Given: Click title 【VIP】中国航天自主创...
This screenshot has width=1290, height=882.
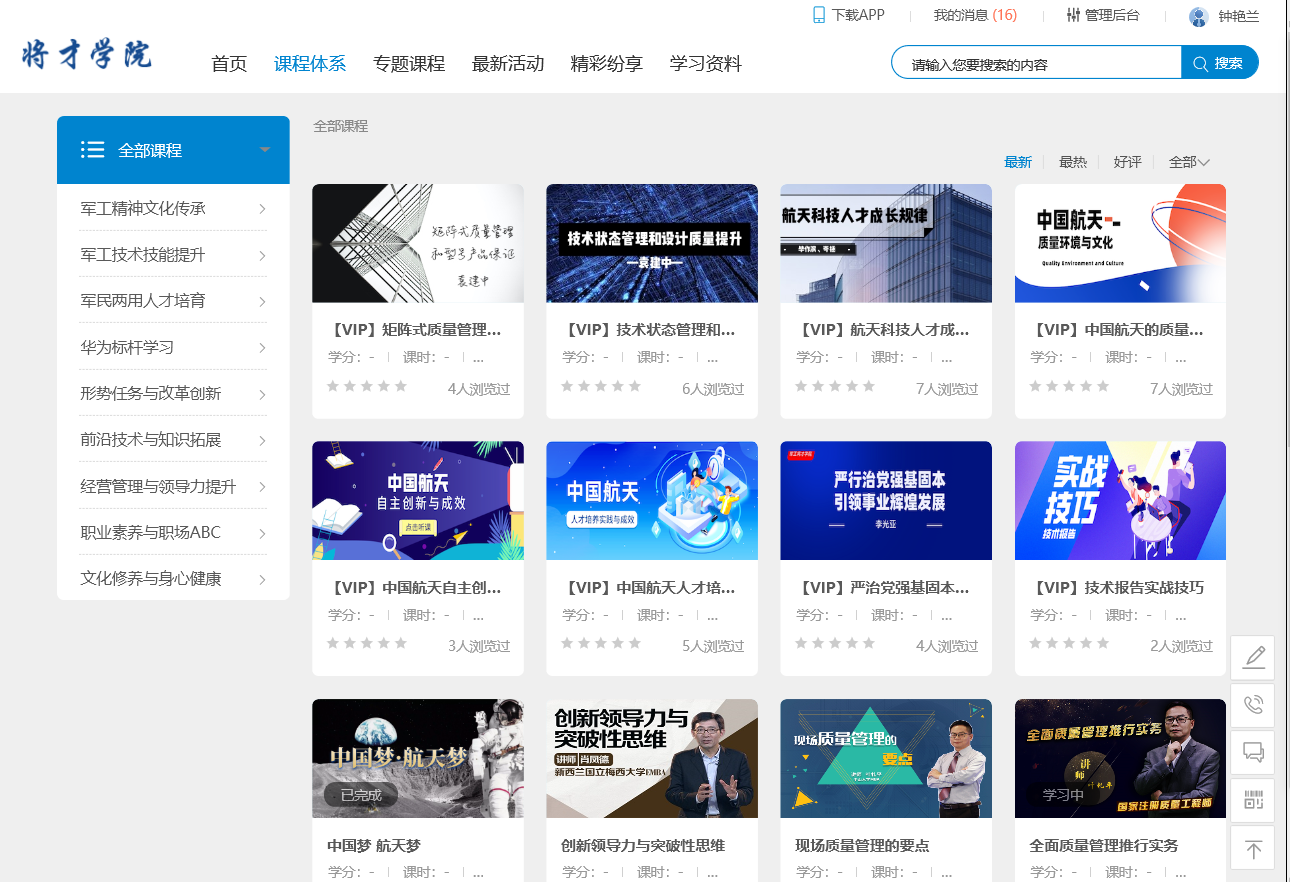Looking at the screenshot, I should pyautogui.click(x=414, y=588).
